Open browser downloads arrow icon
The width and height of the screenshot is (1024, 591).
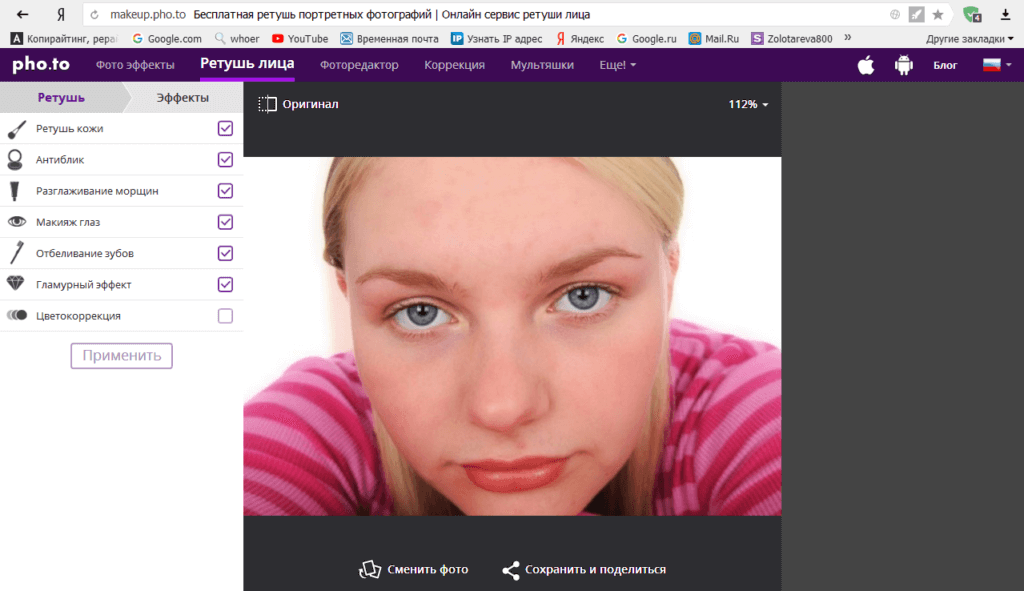click(x=1006, y=15)
